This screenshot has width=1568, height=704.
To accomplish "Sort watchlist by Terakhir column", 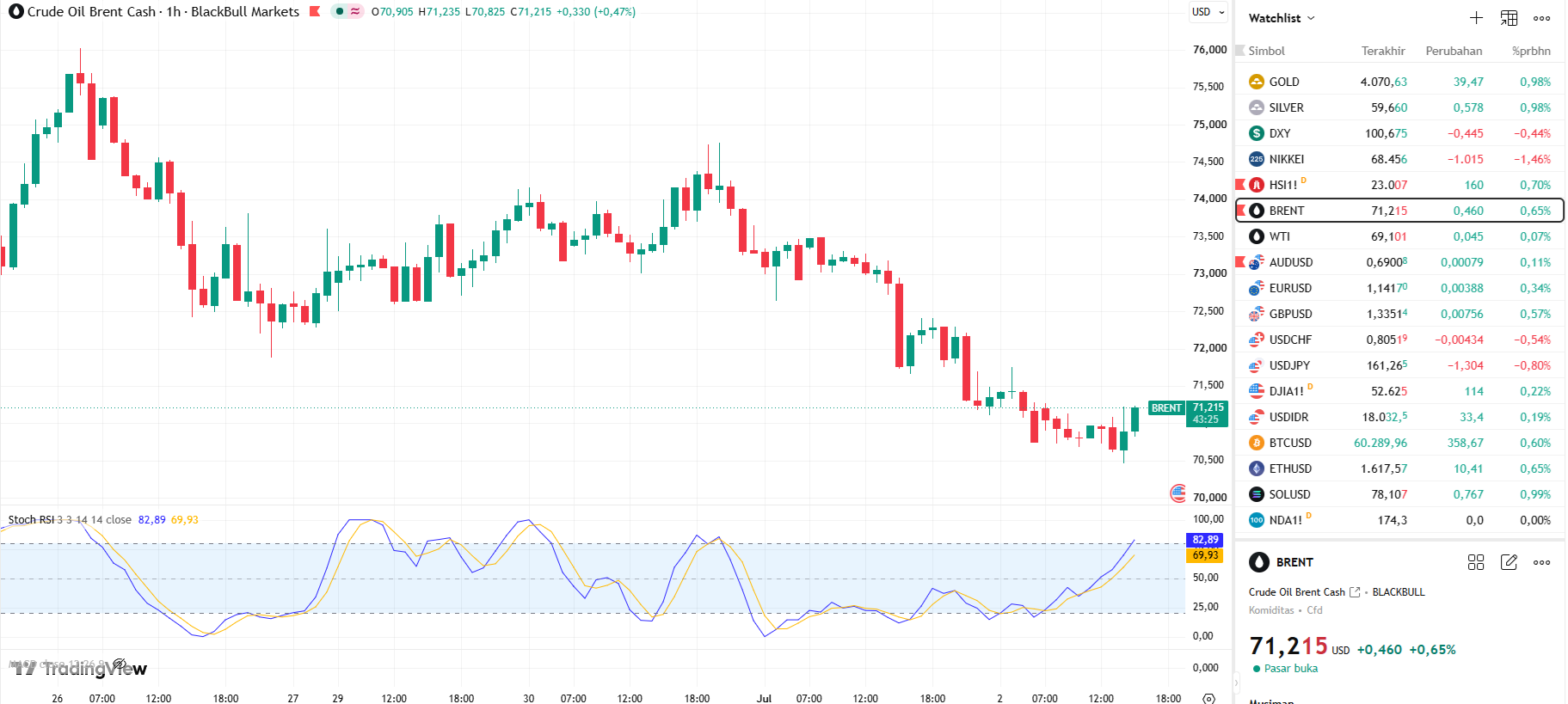I will [x=1383, y=51].
